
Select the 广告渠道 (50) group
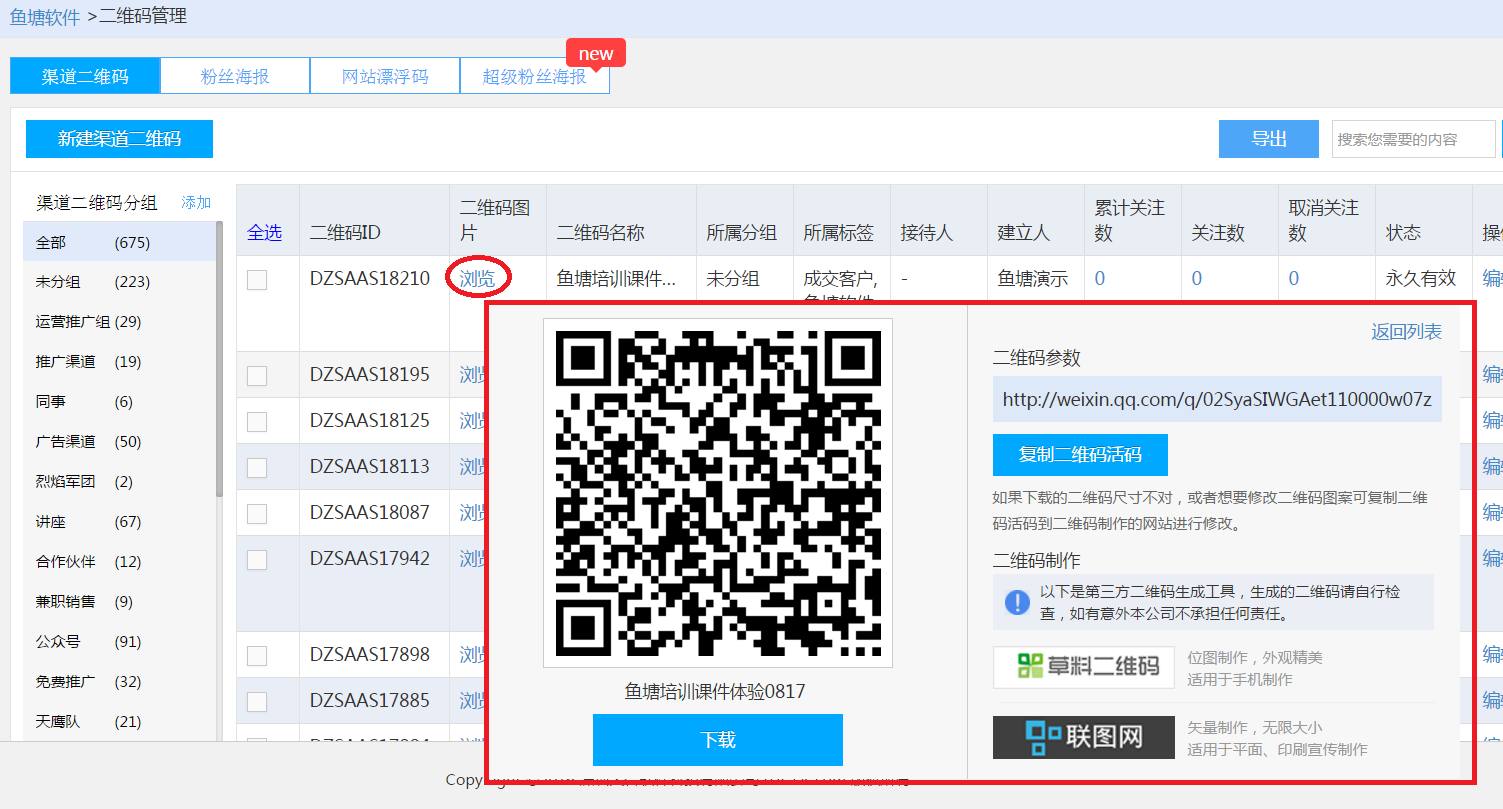click(x=119, y=442)
